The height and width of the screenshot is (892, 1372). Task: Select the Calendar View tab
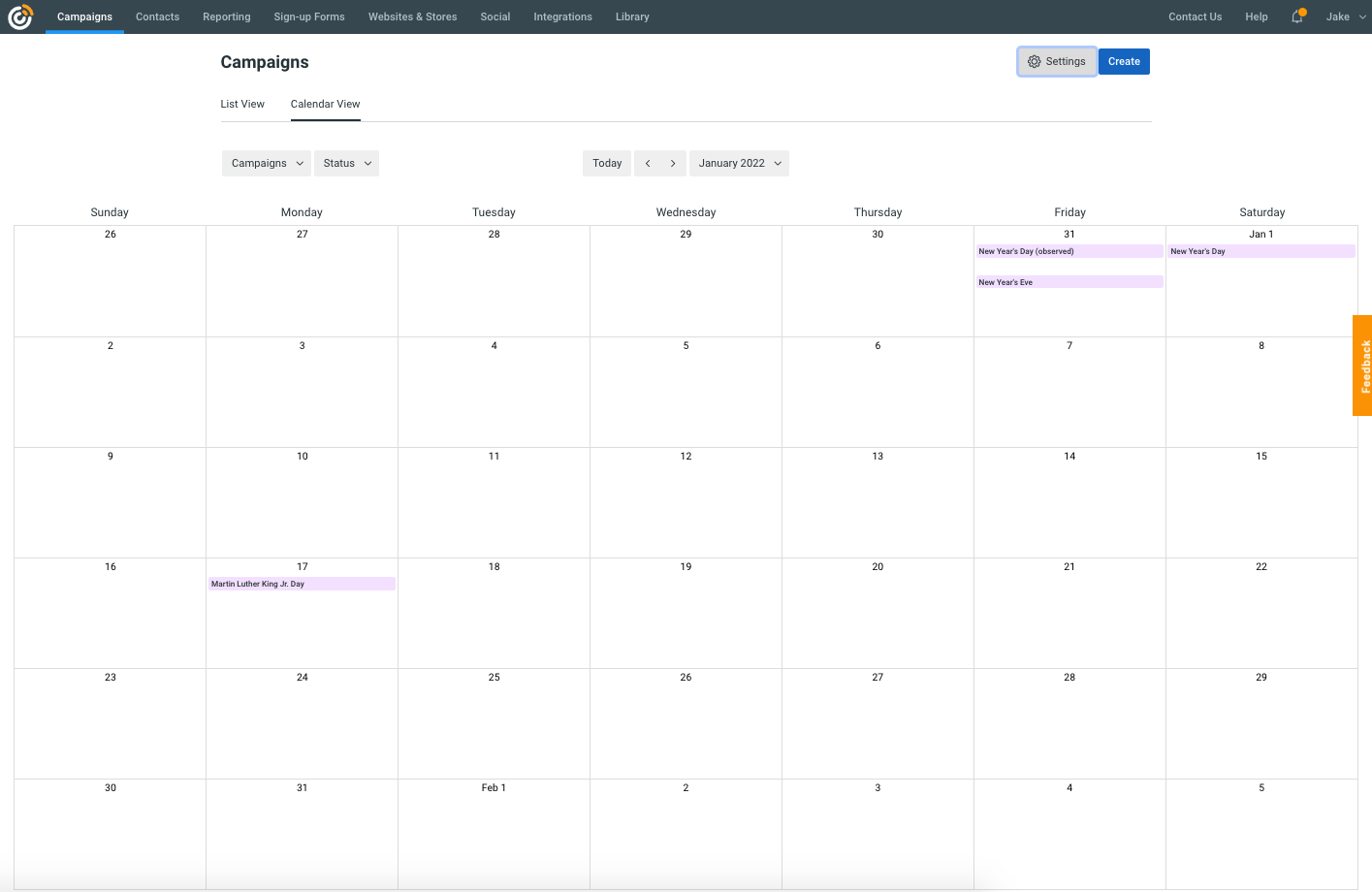click(325, 104)
